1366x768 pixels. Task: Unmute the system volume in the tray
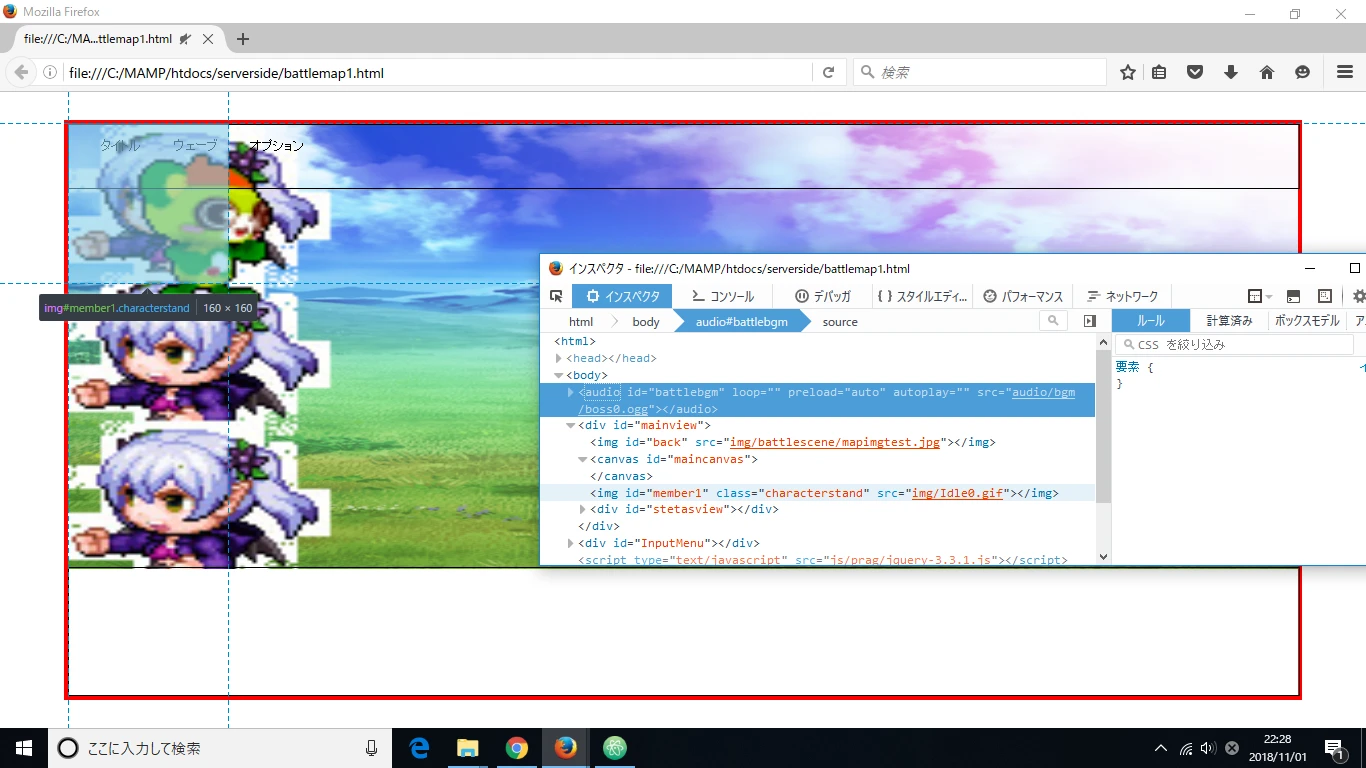pos(1207,747)
